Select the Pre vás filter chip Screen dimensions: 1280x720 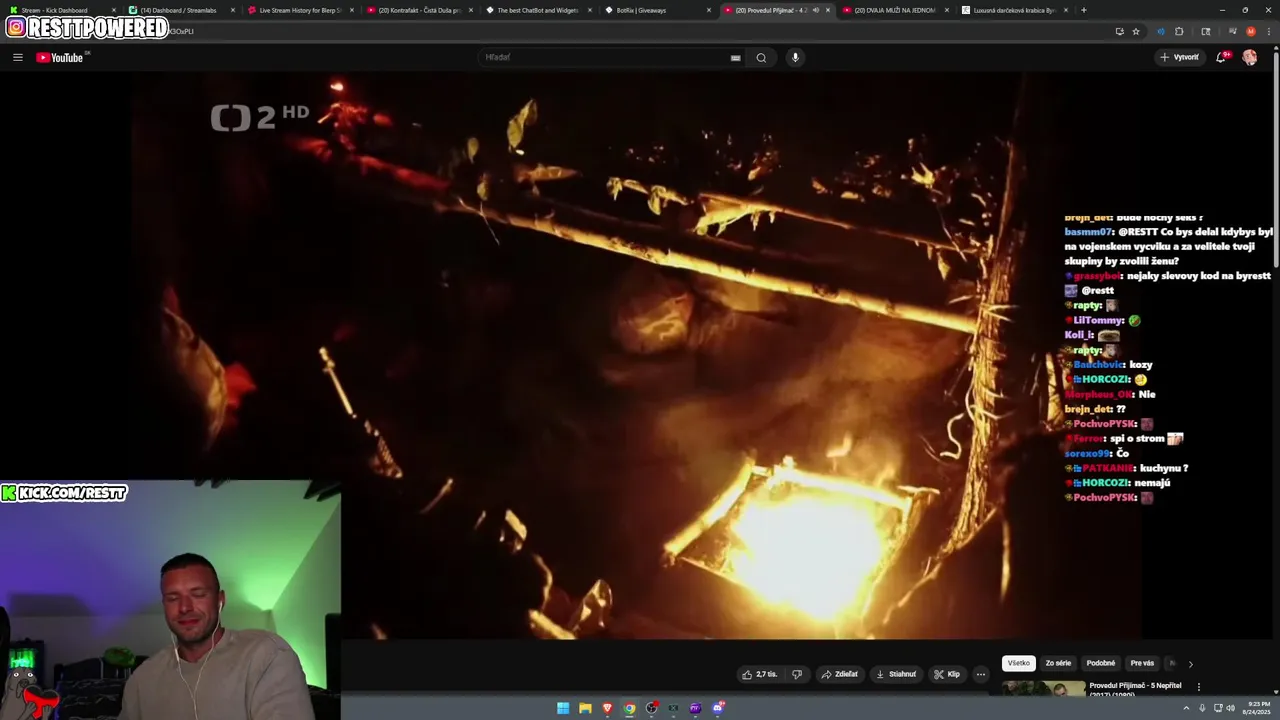(x=1142, y=663)
